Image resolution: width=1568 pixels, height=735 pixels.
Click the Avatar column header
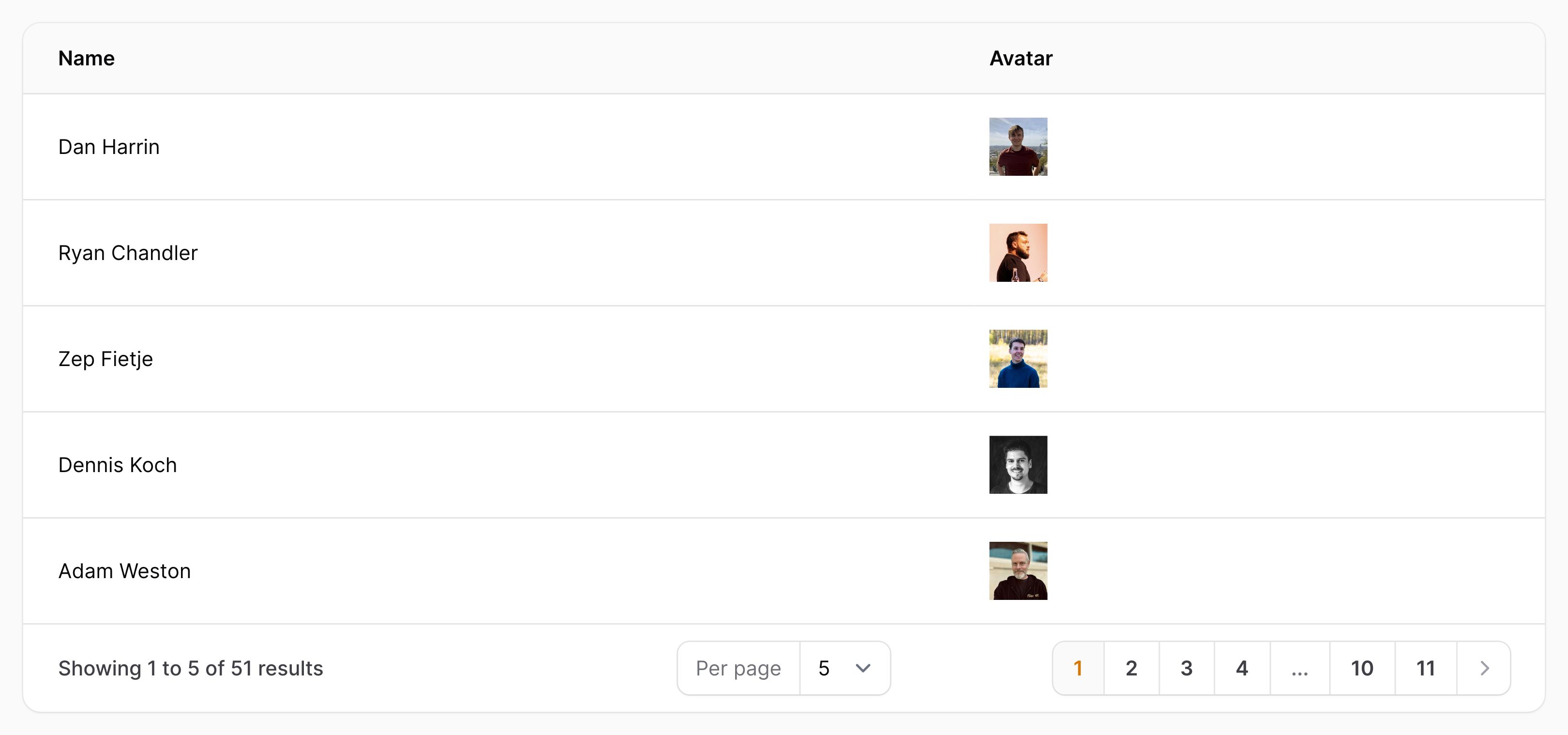tap(1021, 59)
